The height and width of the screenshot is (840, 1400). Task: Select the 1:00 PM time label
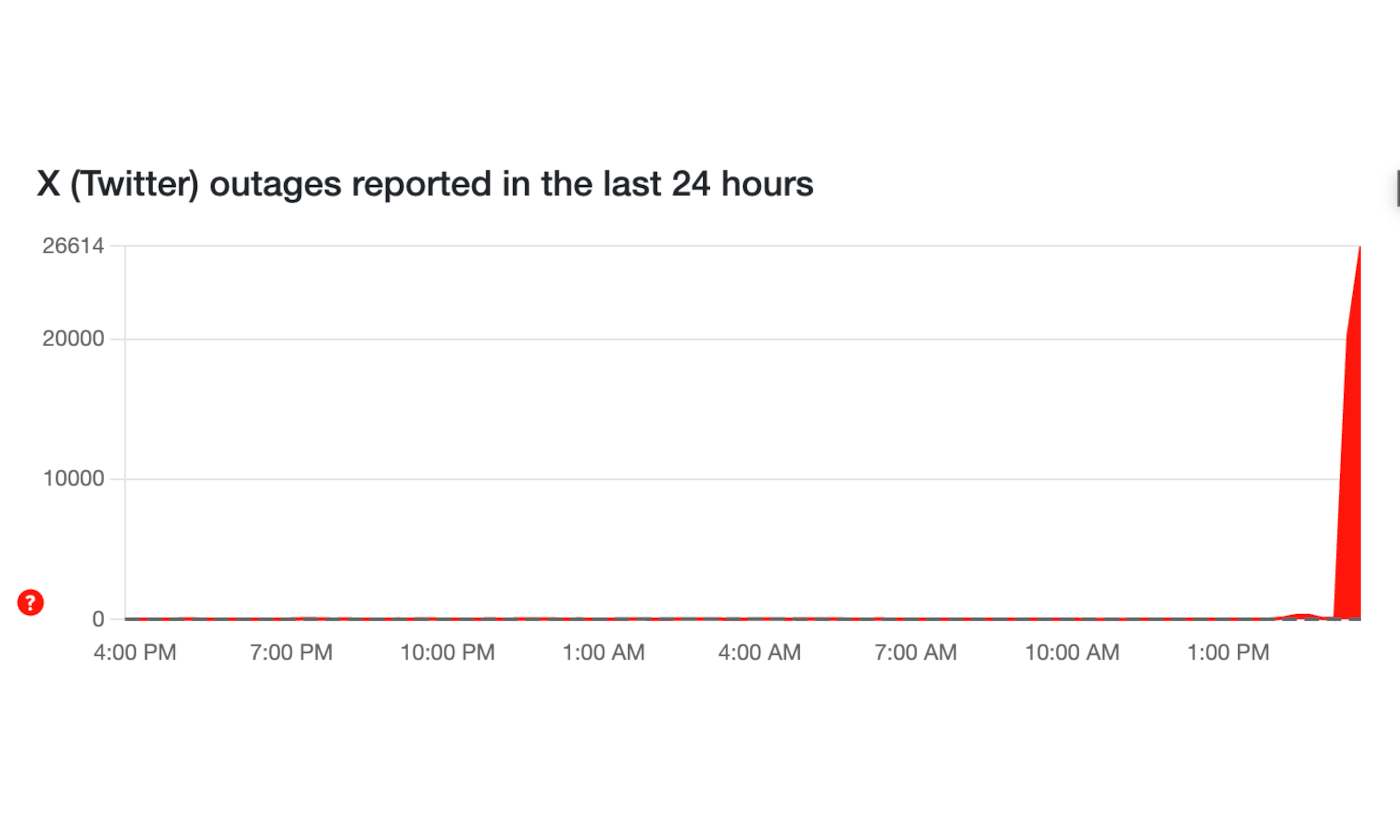[1227, 653]
